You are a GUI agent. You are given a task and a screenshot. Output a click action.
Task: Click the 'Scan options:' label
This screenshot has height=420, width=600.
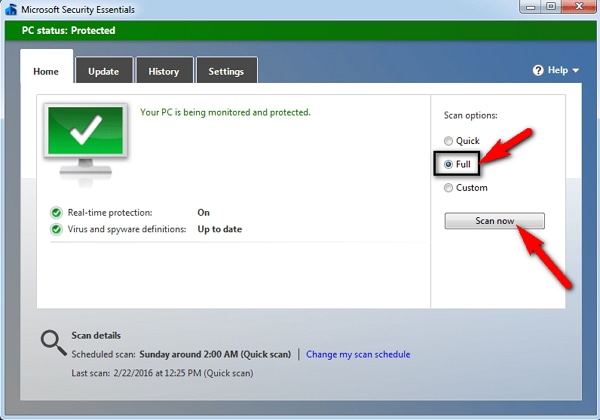[471, 116]
